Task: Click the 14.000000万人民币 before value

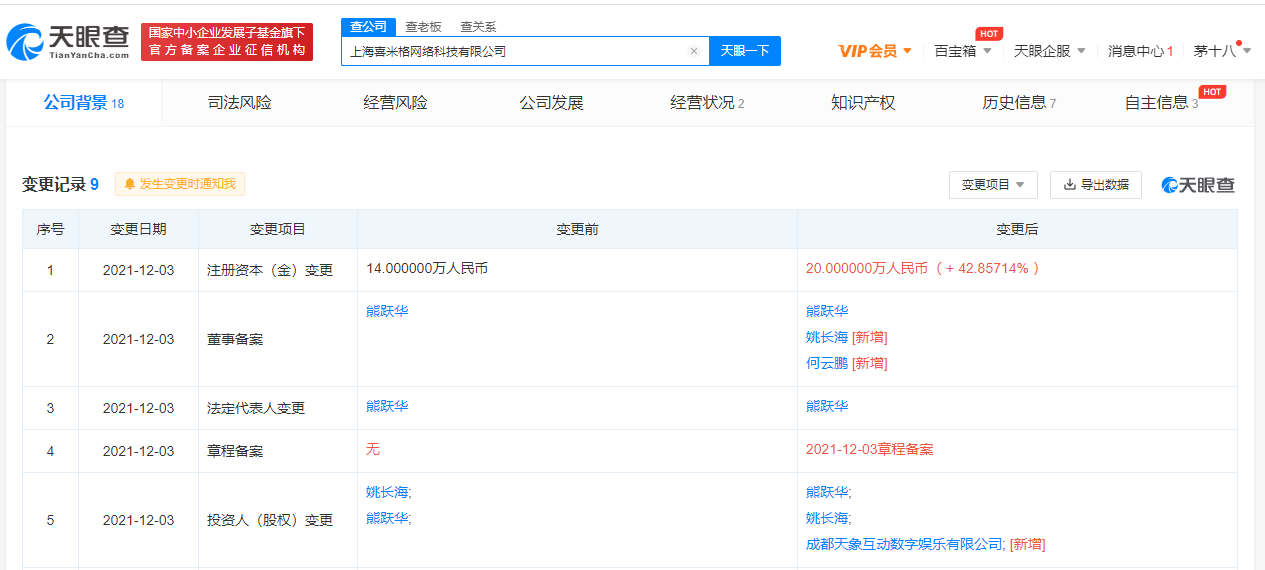Action: tap(427, 268)
